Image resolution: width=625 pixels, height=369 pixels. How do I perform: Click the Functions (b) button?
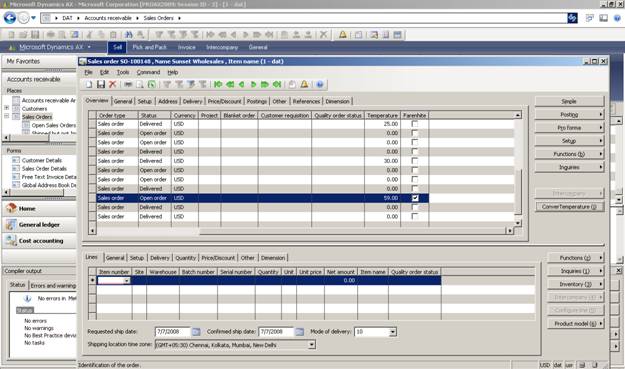click(569, 154)
